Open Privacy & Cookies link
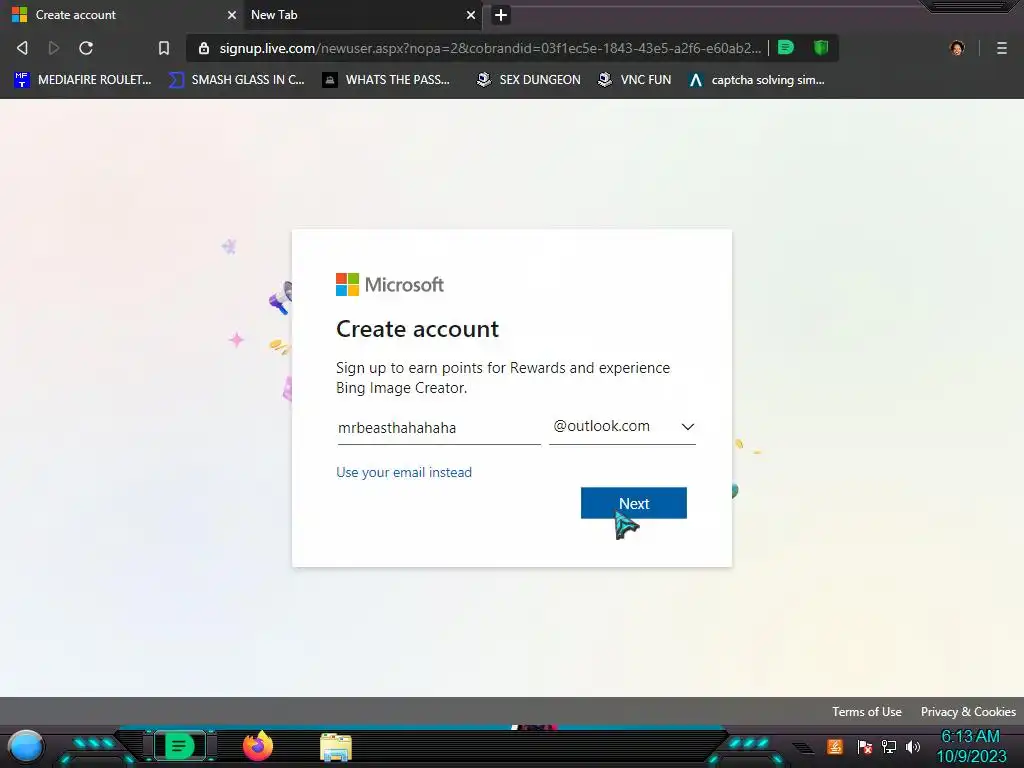1024x768 pixels. pos(968,712)
